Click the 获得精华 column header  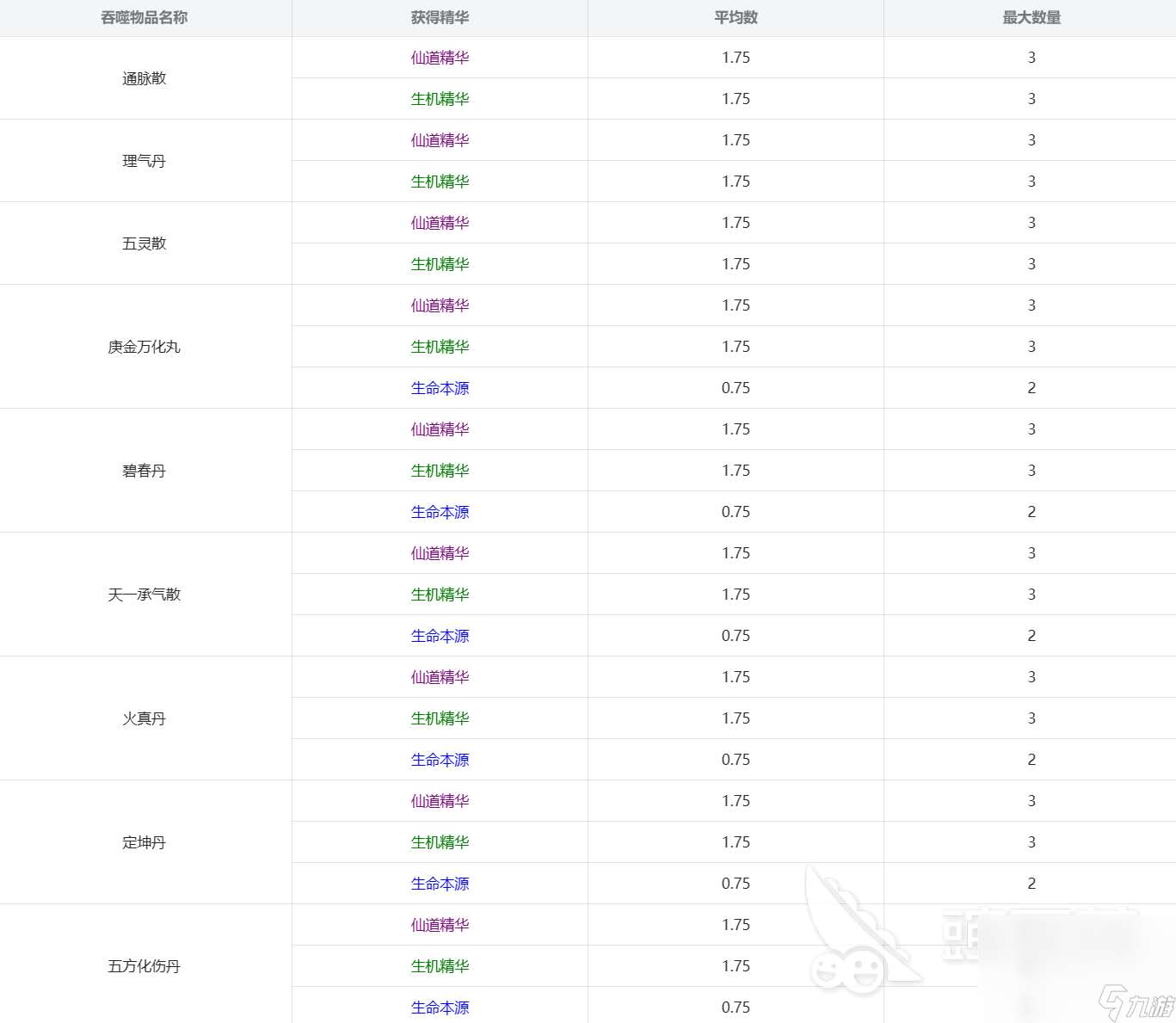point(440,18)
